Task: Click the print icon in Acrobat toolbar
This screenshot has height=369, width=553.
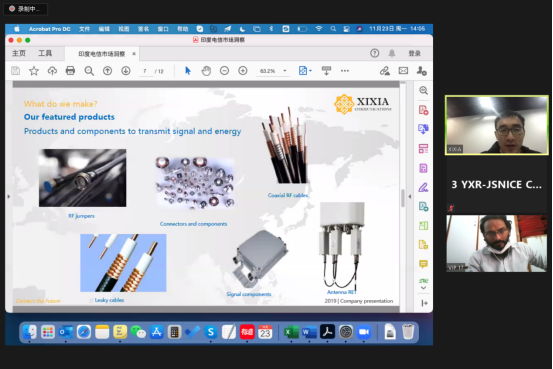Action: [70, 71]
